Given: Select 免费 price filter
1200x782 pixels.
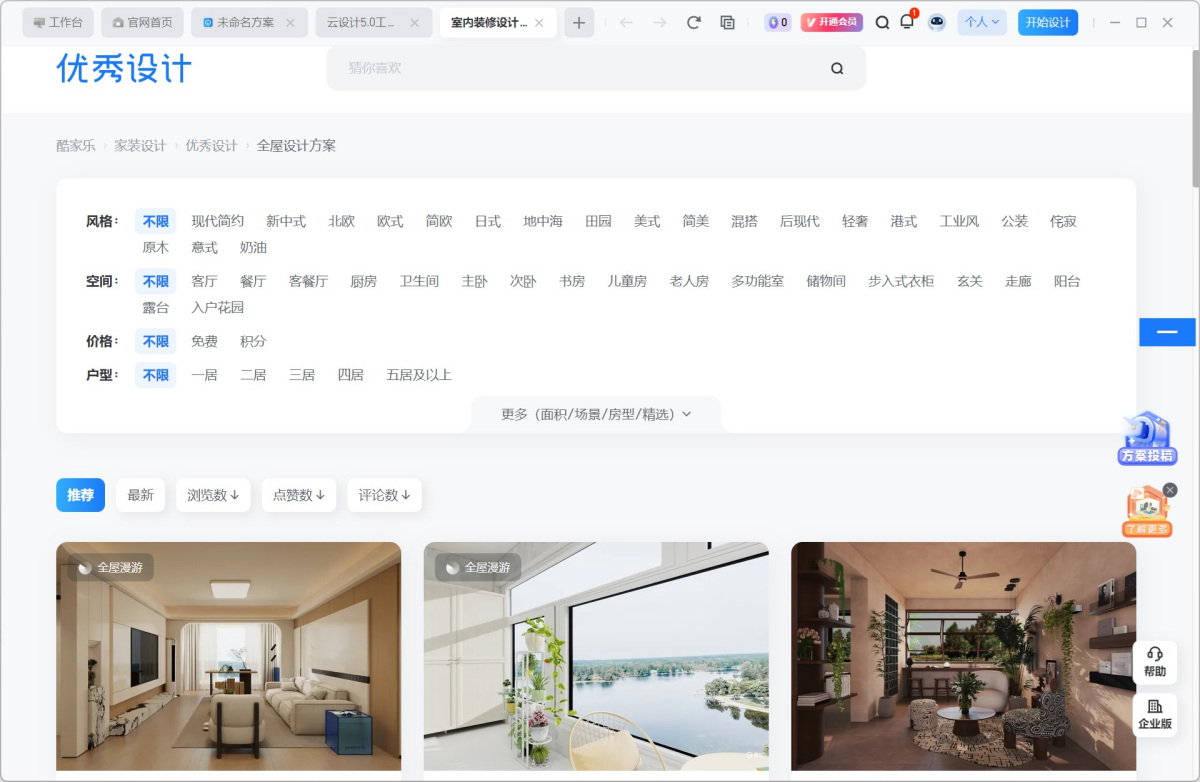Looking at the screenshot, I should click(x=204, y=341).
